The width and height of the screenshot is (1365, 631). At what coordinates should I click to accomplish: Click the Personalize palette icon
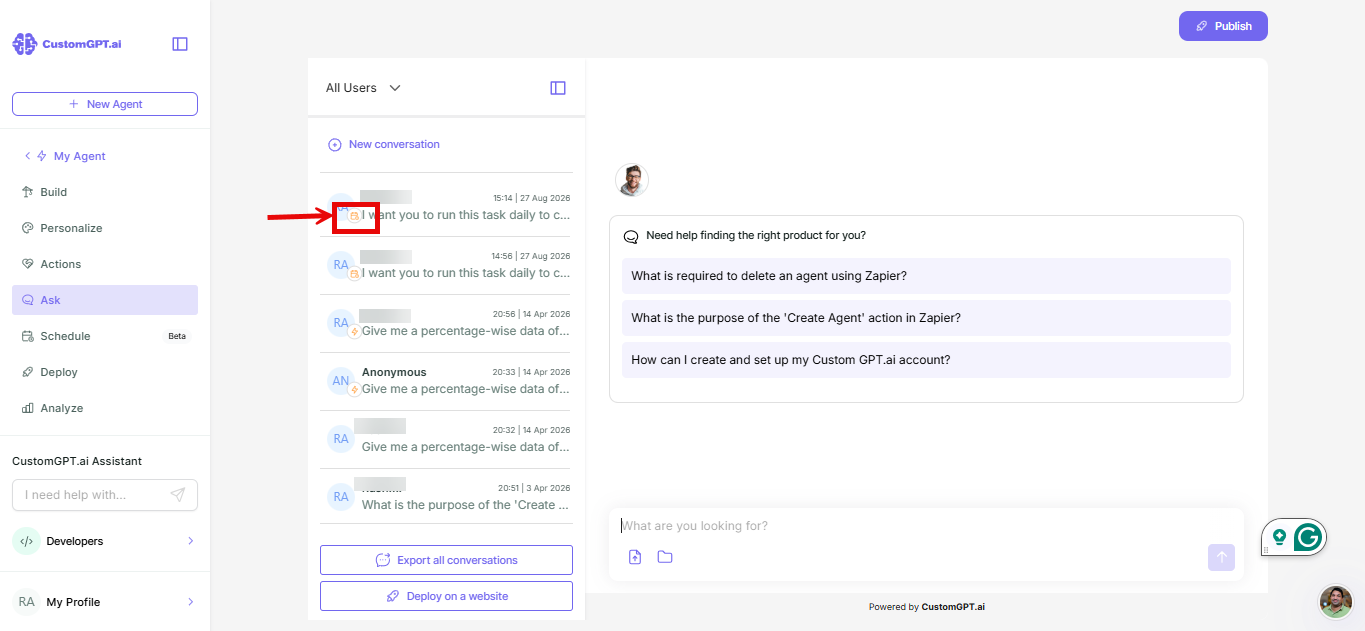pos(28,228)
